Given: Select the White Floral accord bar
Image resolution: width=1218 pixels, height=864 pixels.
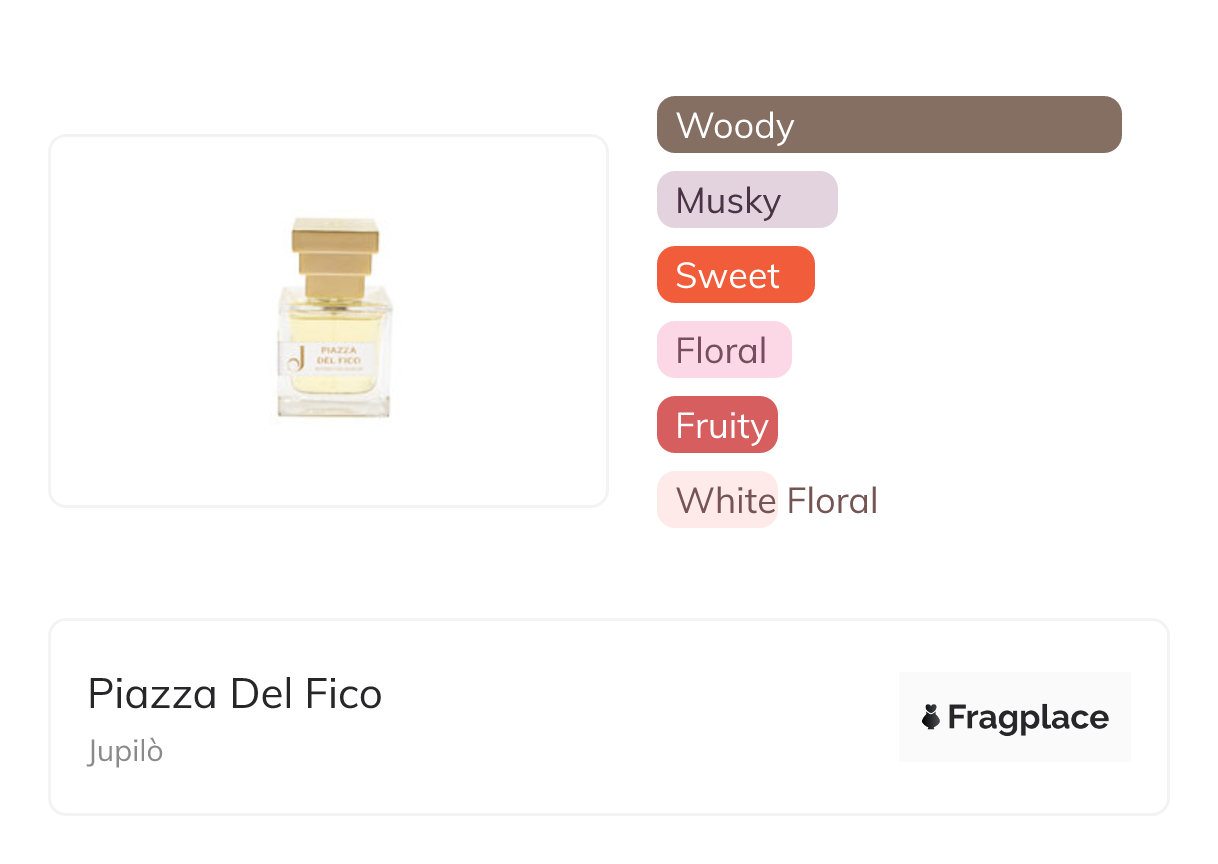Looking at the screenshot, I should pyautogui.click(x=716, y=500).
